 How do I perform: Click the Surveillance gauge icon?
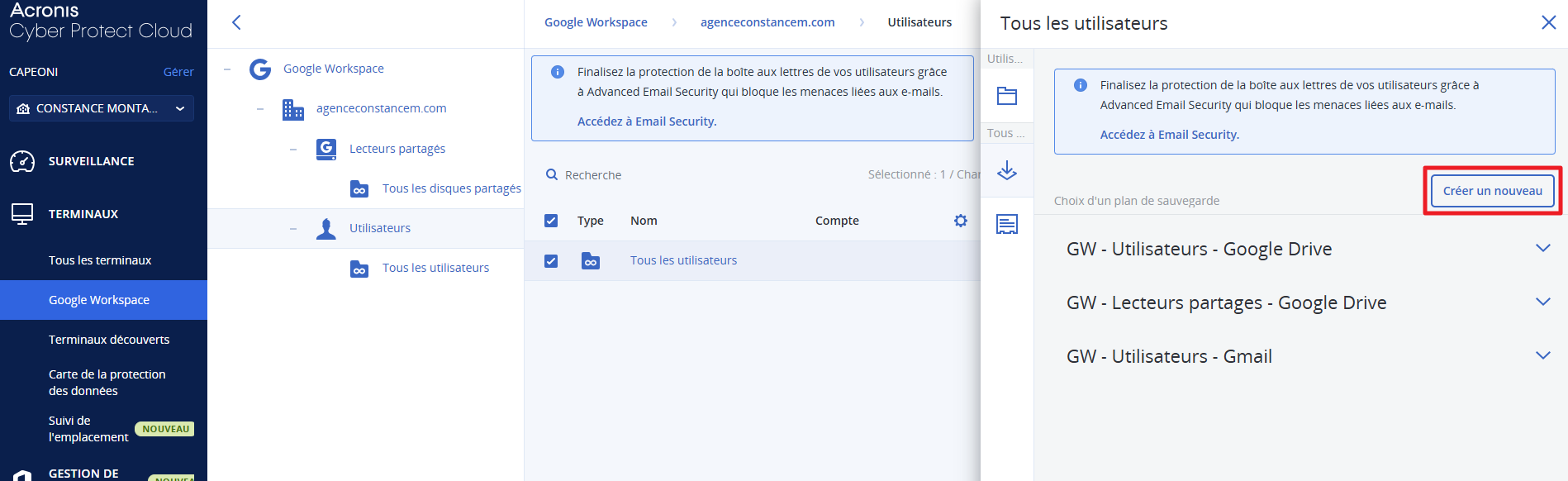pos(22,161)
